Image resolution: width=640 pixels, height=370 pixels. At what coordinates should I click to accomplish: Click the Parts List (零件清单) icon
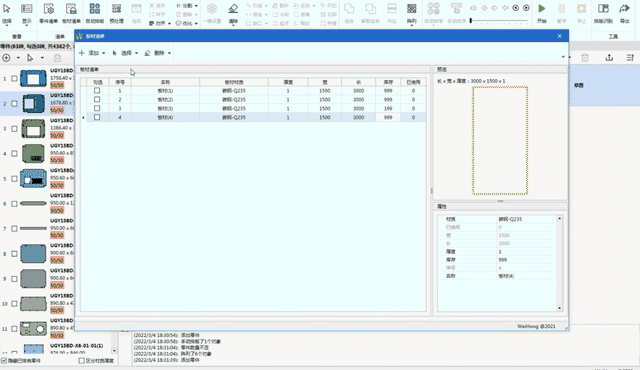pos(49,9)
